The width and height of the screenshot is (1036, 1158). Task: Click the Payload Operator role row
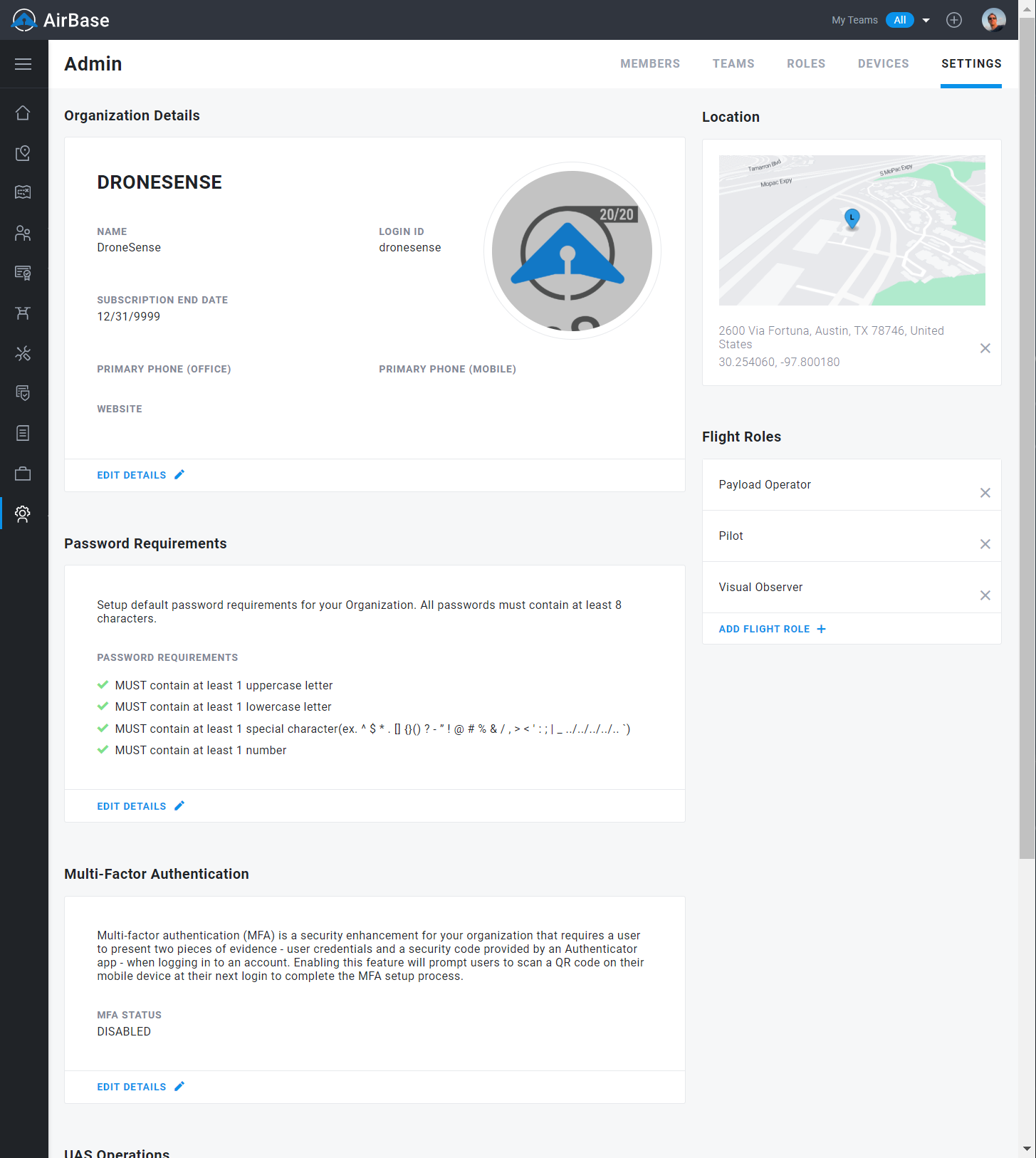pyautogui.click(x=852, y=485)
